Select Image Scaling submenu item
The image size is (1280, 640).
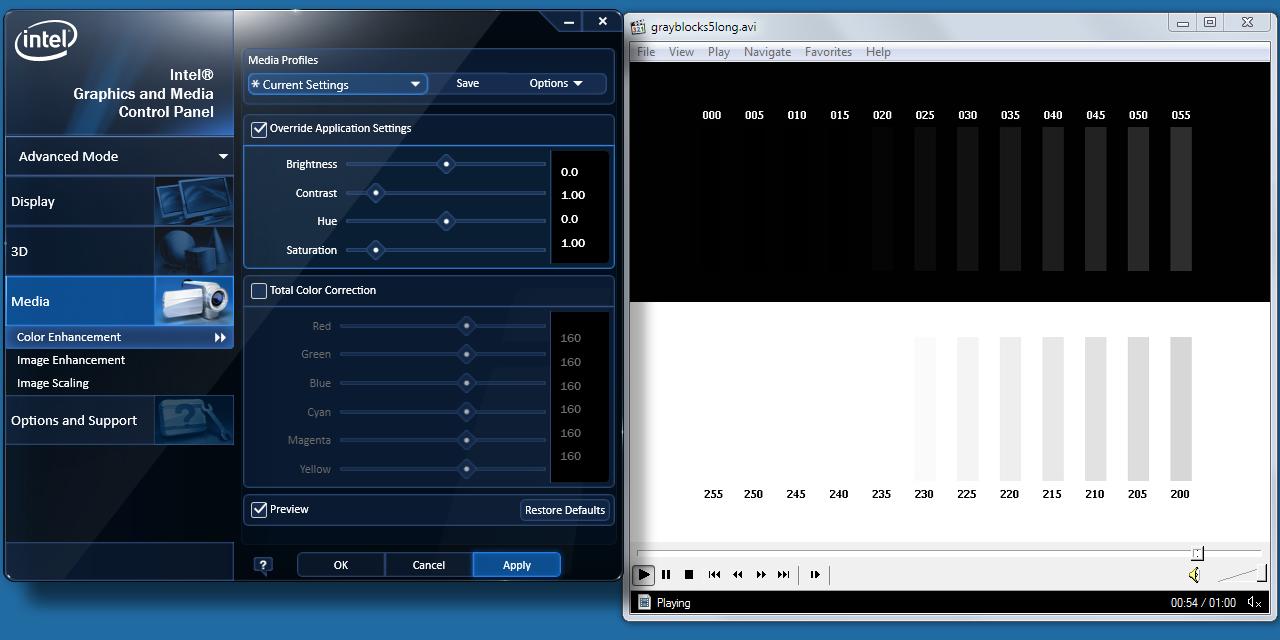pyautogui.click(x=53, y=383)
